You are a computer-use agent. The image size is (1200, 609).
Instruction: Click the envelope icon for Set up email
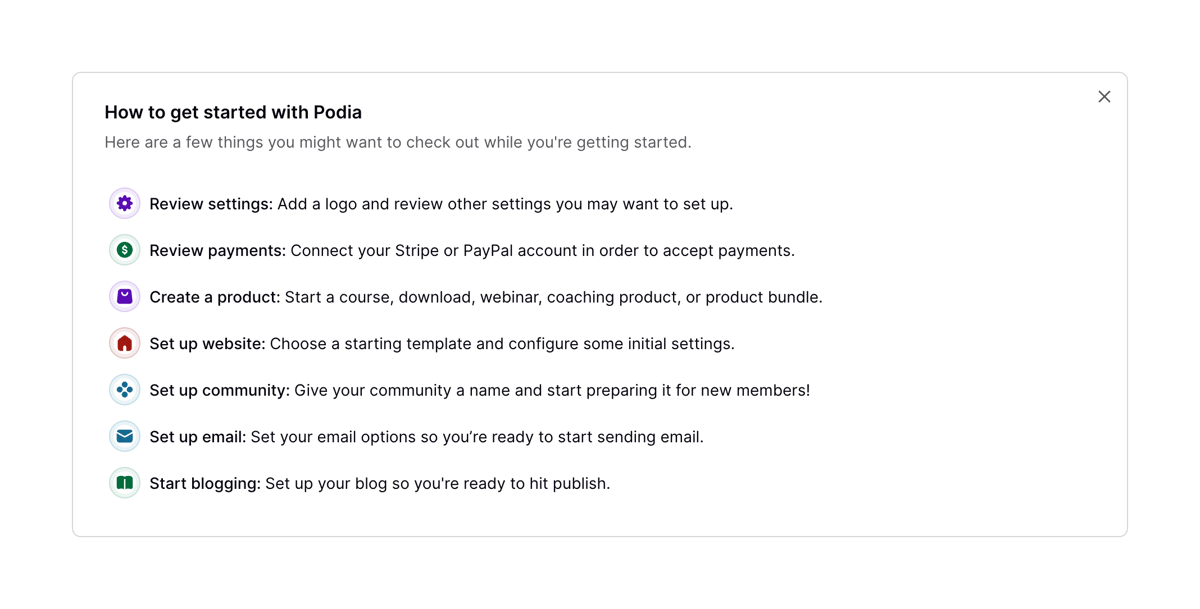pyautogui.click(x=123, y=436)
